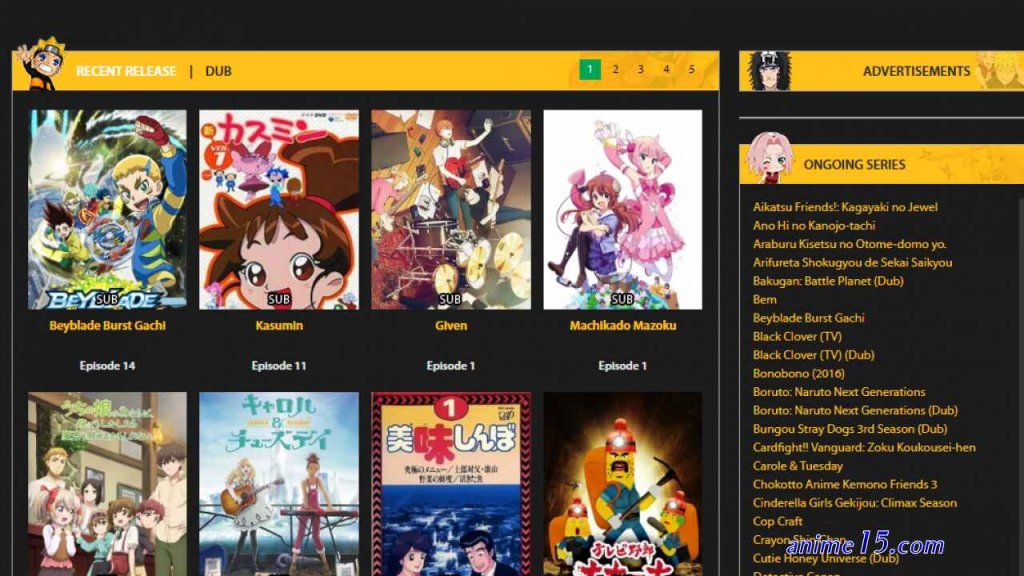
Task: Open Aikatsu Friends!: Kagayaki no Jewel link
Action: pyautogui.click(x=845, y=207)
